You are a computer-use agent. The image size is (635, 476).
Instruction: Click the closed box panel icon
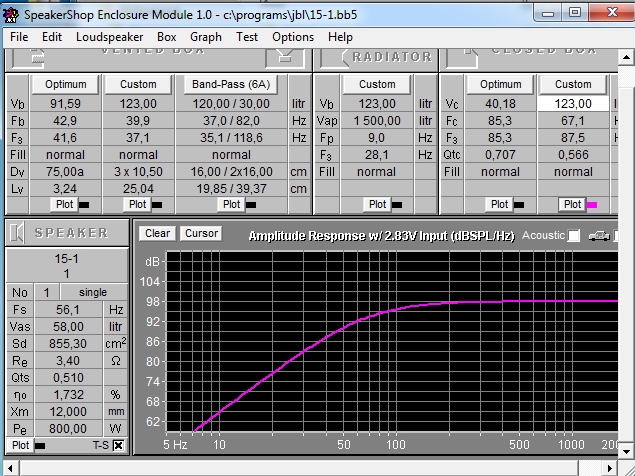tap(462, 59)
